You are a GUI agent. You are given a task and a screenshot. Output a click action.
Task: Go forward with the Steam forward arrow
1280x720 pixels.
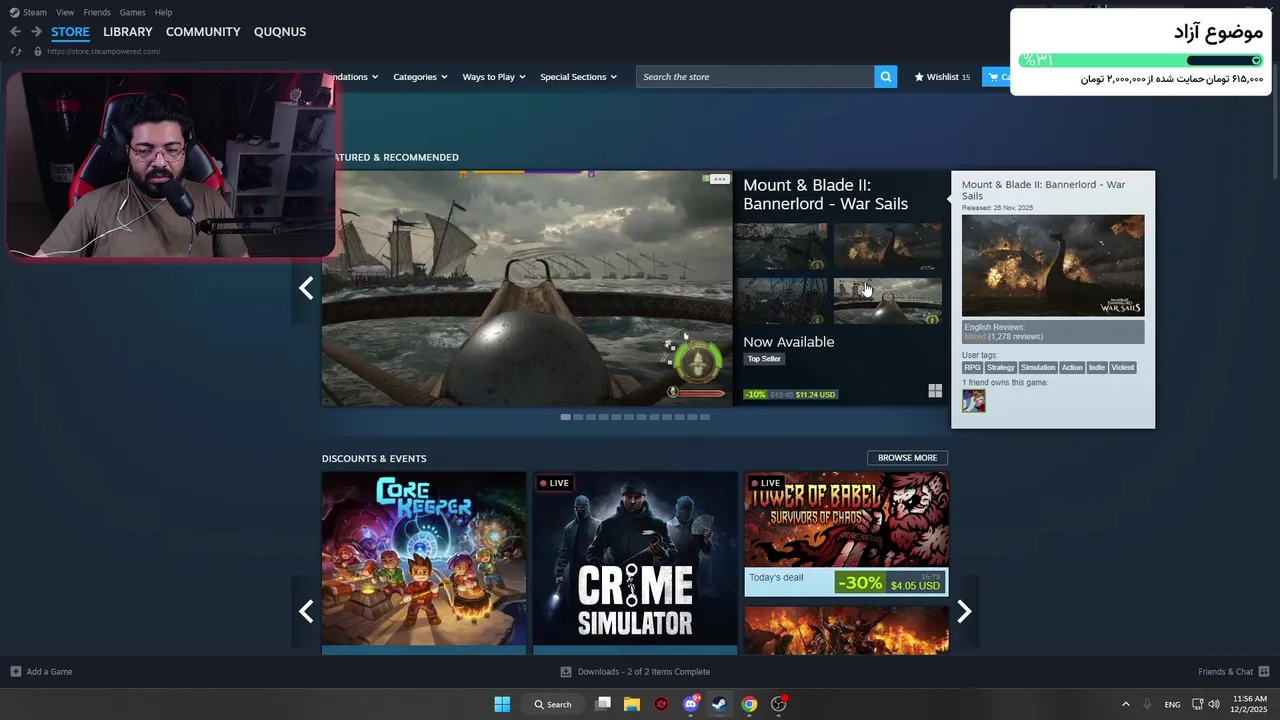[36, 32]
